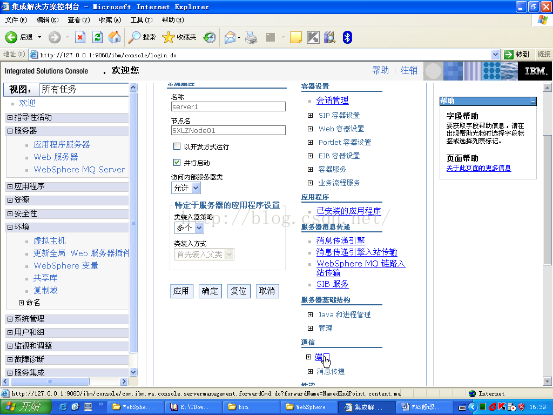
Task: Open the SIB 服务 link
Action: pos(332,284)
